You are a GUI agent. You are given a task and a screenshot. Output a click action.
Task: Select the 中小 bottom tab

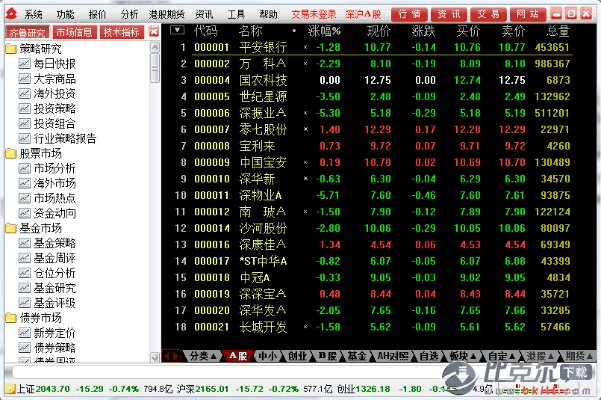click(268, 356)
